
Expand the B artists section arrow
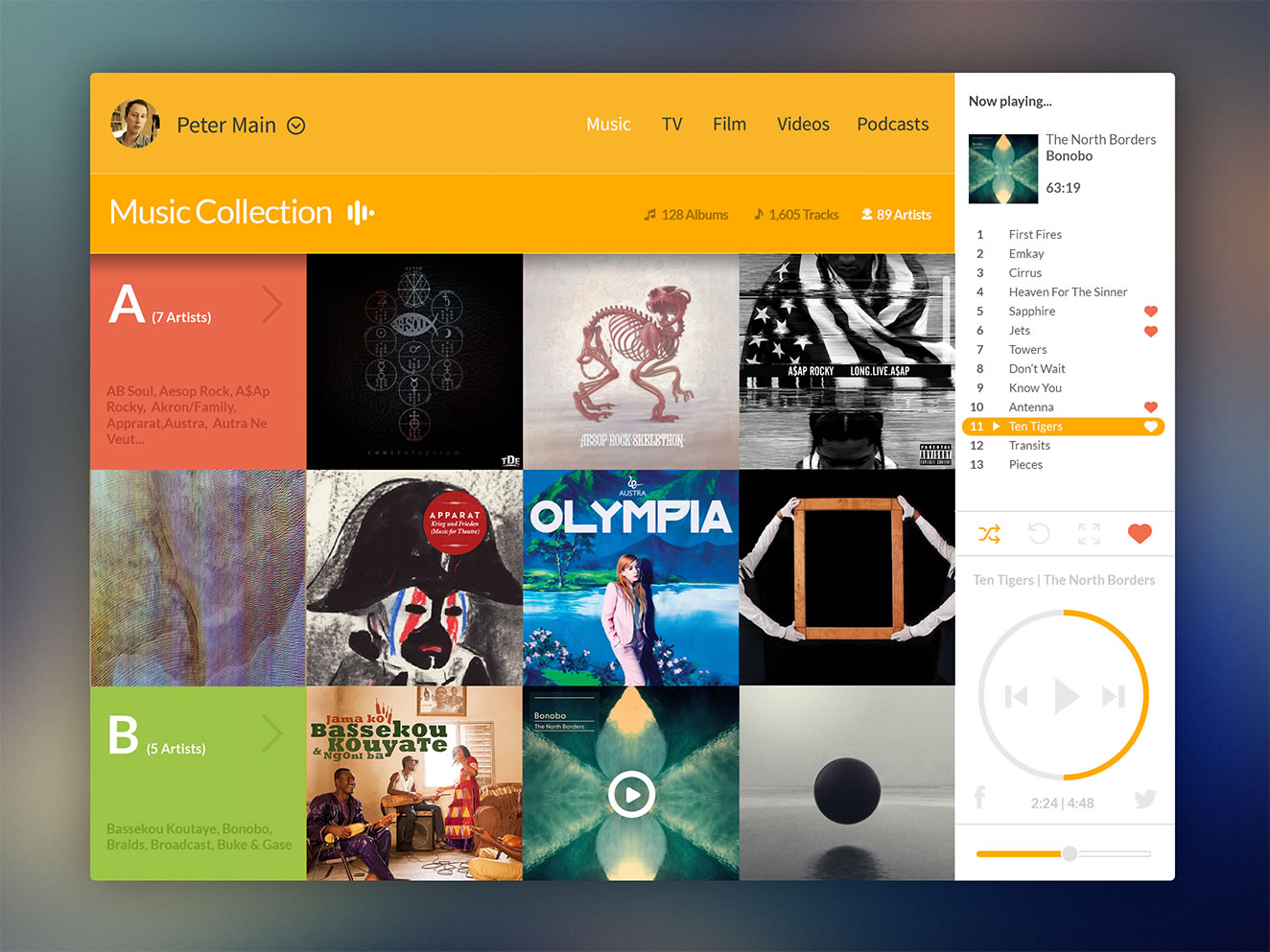[x=272, y=735]
